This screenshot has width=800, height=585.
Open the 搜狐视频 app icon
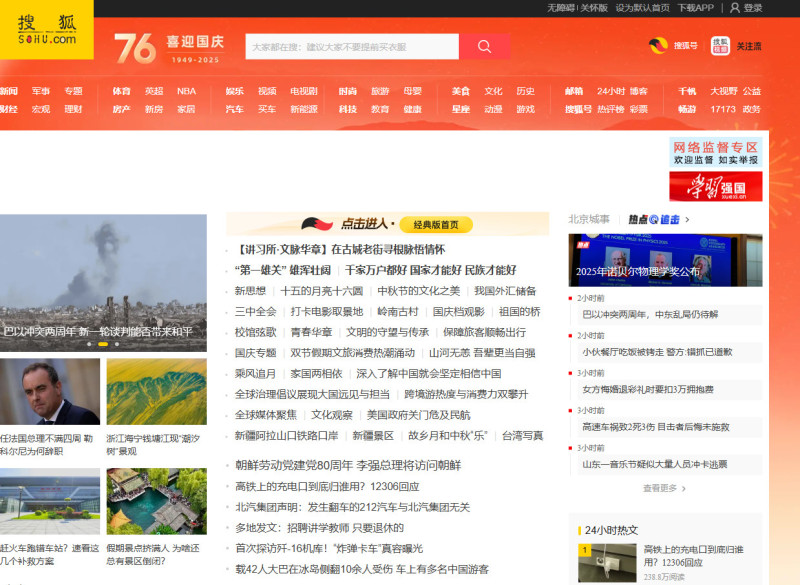coord(720,45)
